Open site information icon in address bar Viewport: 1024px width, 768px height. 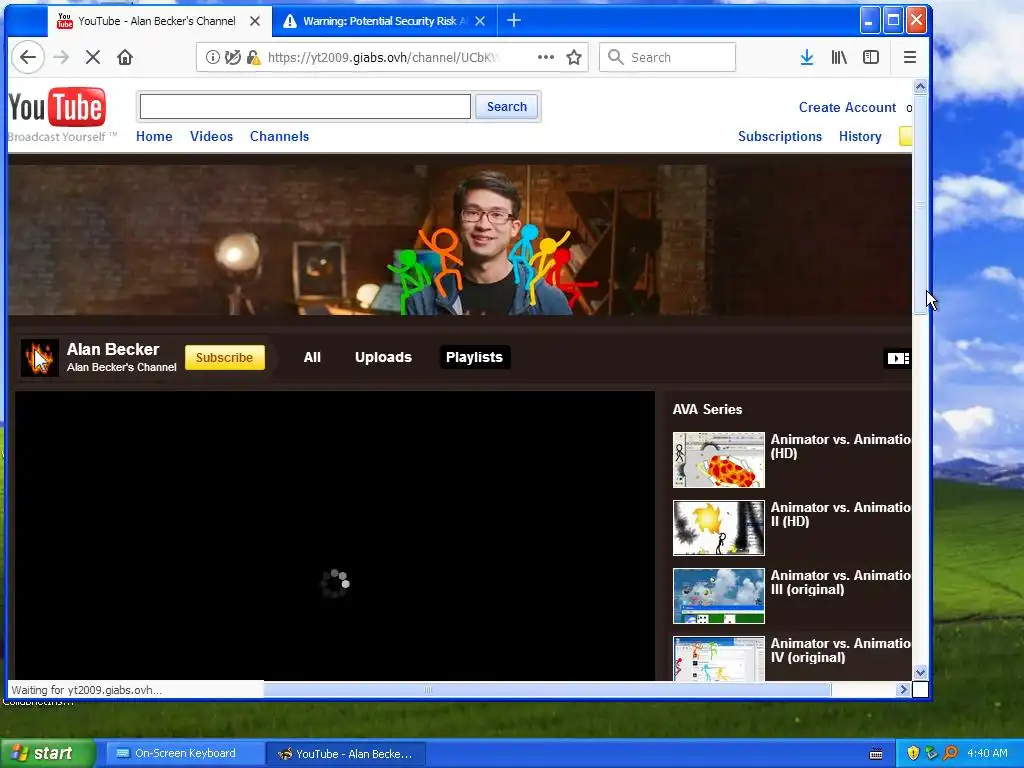coord(213,57)
